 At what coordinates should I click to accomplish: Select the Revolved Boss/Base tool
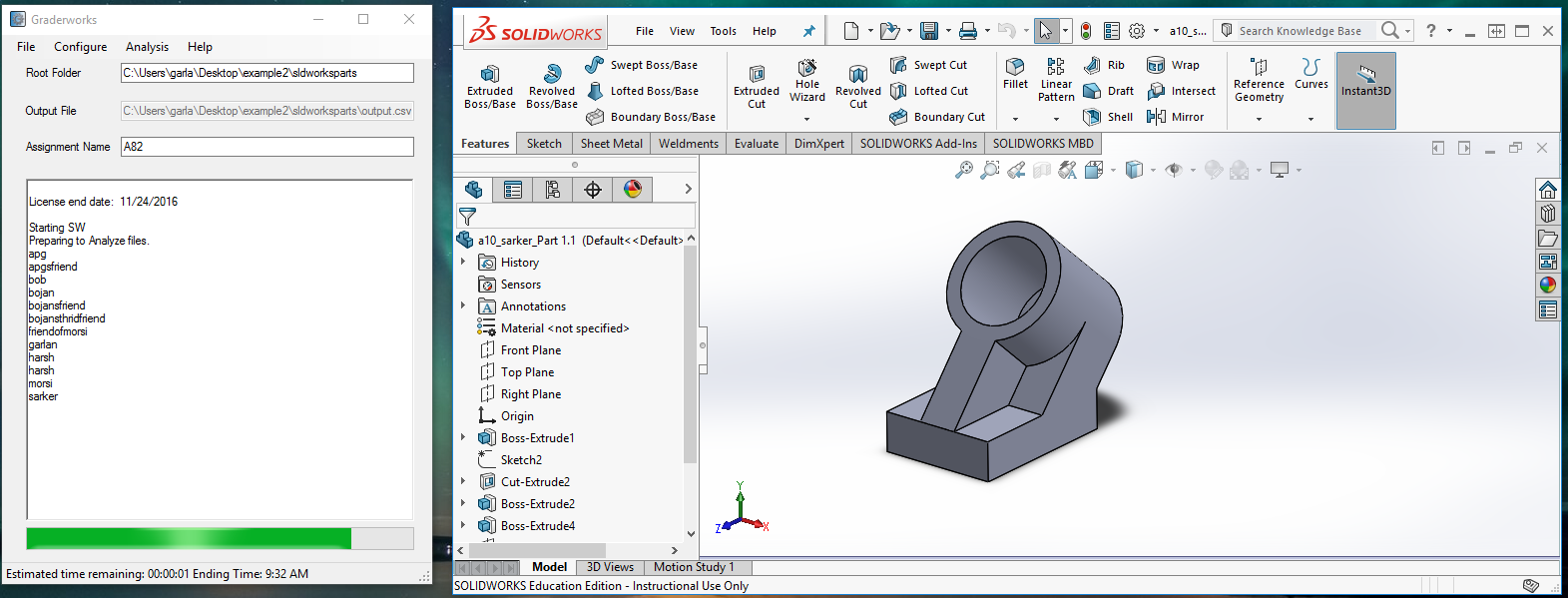click(552, 87)
